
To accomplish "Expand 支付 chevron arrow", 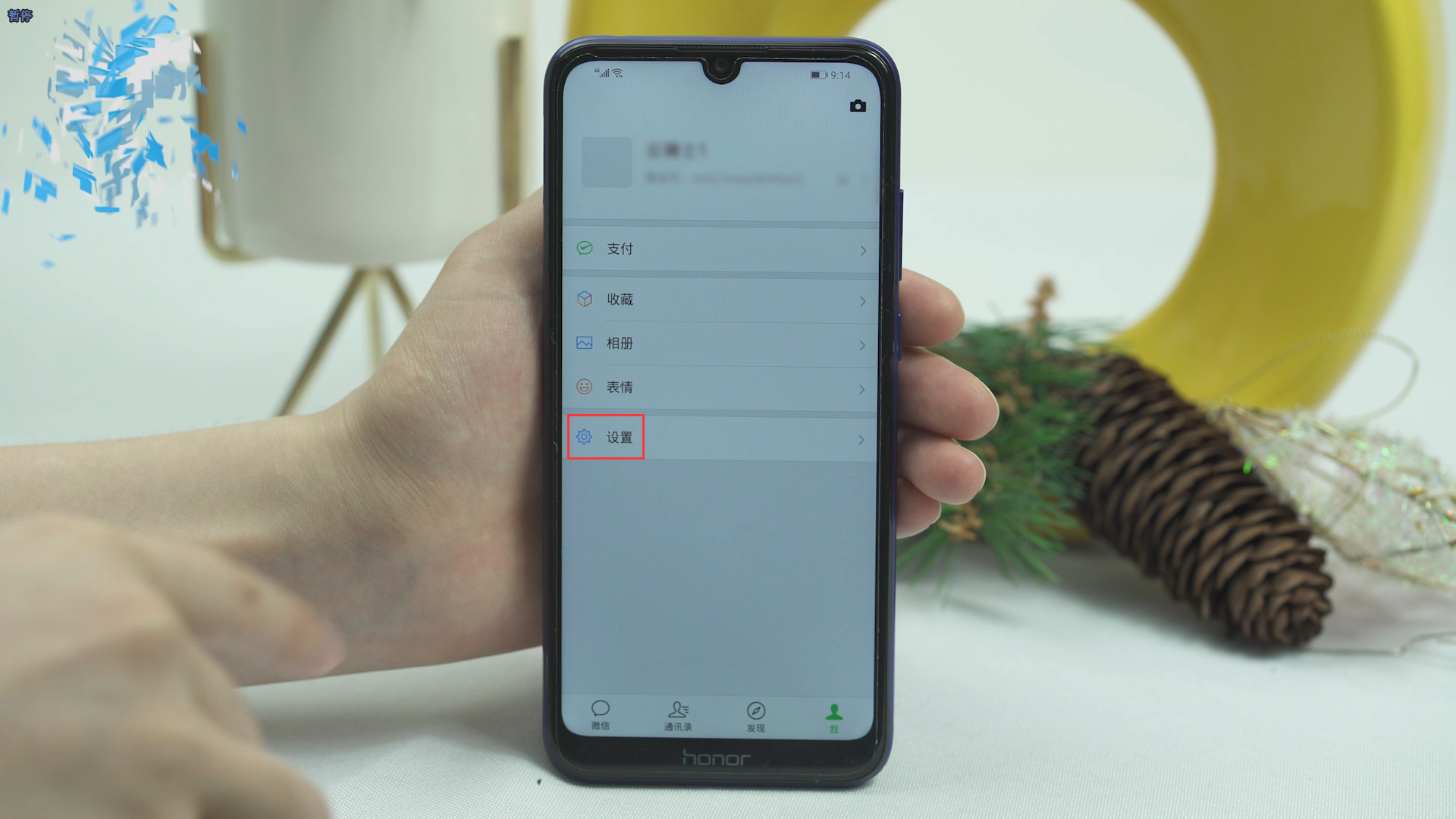I will tap(861, 248).
